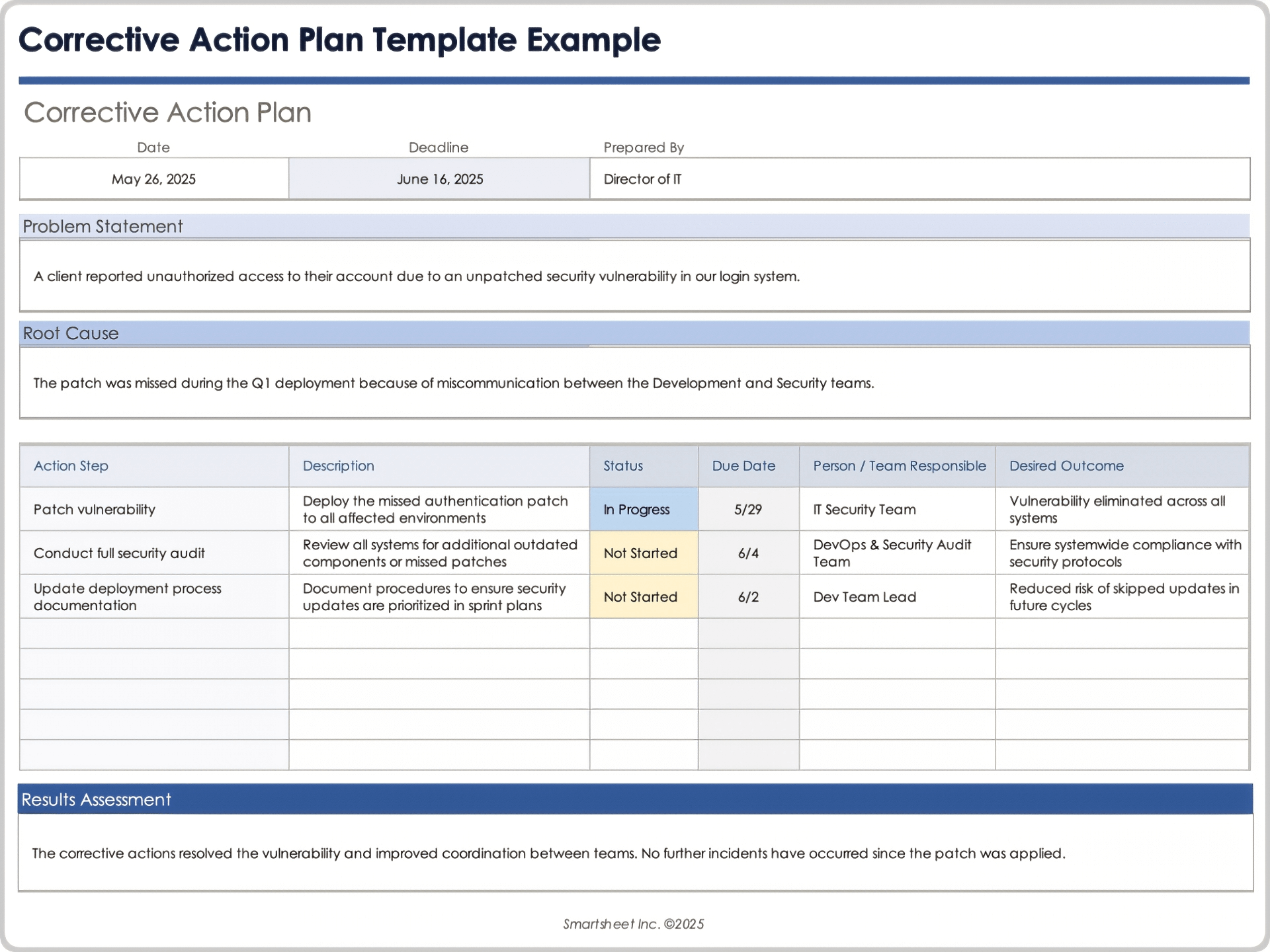Select the Action Step column header
This screenshot has height=952, width=1270.
click(x=71, y=466)
